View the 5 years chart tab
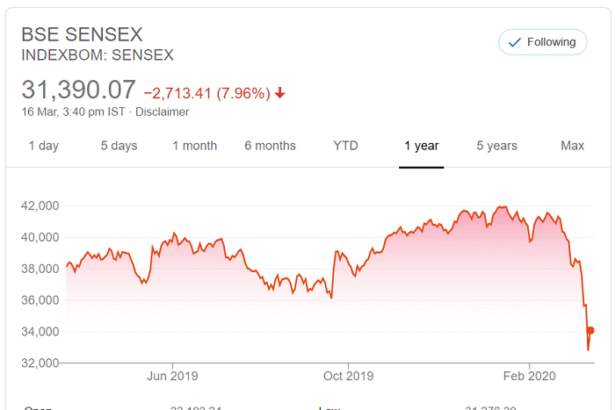Viewport: 615px width, 410px height. pyautogui.click(x=496, y=146)
